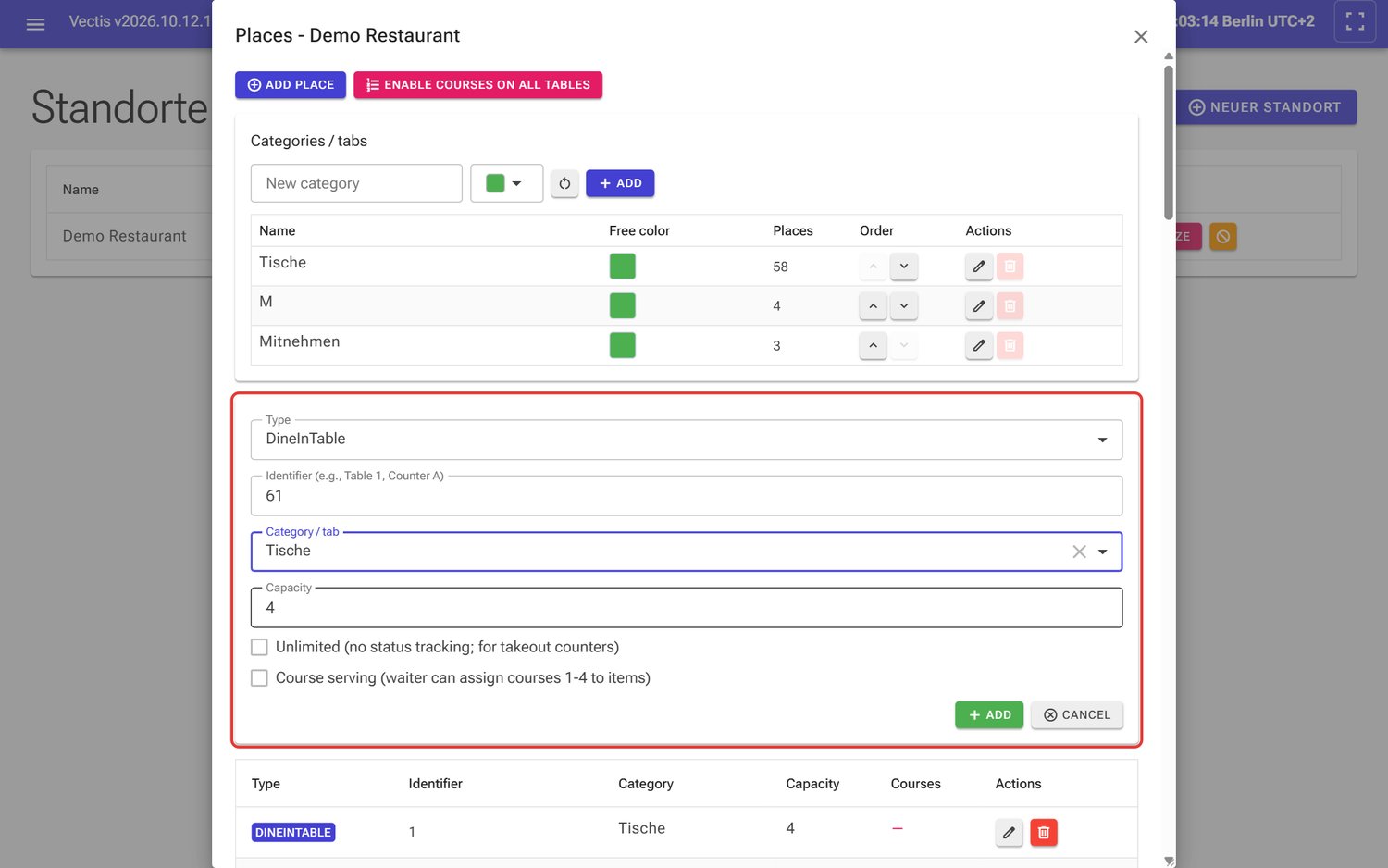Enable the Unlimited checkbox
This screenshot has width=1388, height=868.
point(260,647)
